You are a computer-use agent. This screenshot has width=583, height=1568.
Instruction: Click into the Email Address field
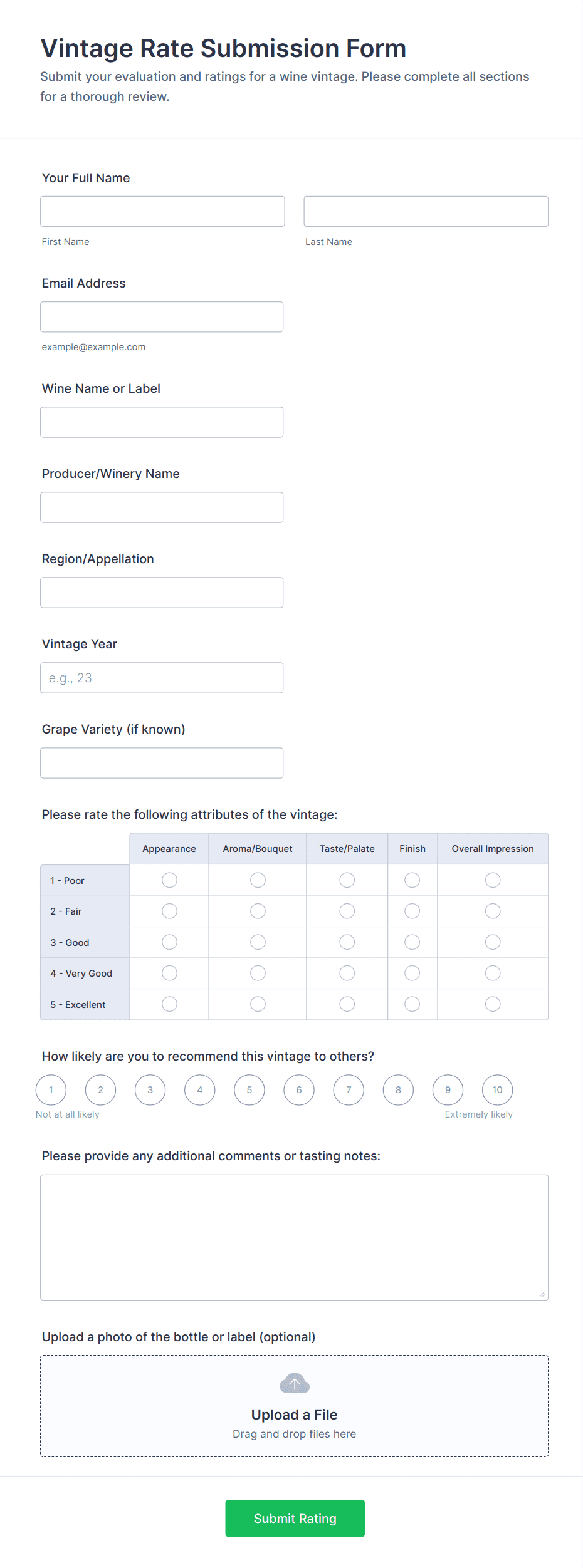tap(162, 317)
